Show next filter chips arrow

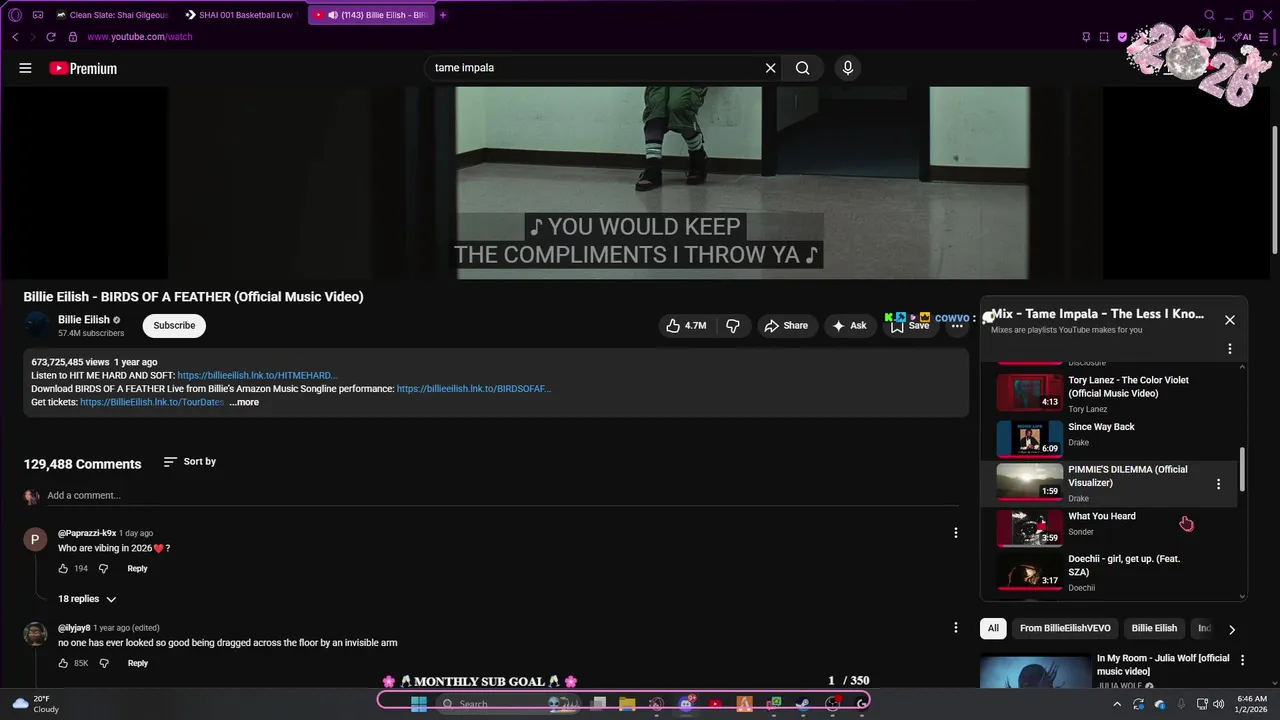click(1232, 629)
